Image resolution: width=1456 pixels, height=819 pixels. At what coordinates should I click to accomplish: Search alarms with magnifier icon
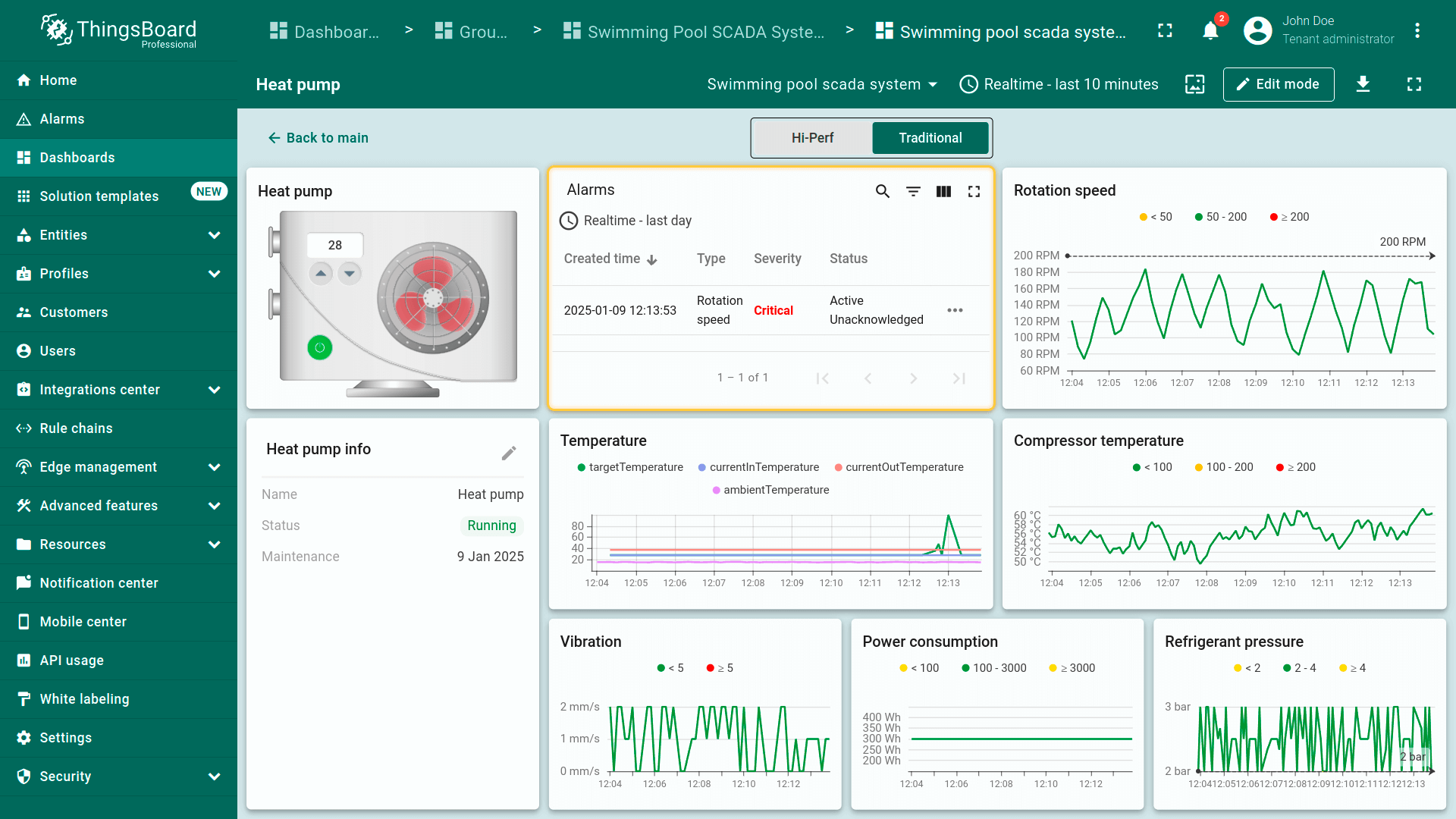coord(882,191)
